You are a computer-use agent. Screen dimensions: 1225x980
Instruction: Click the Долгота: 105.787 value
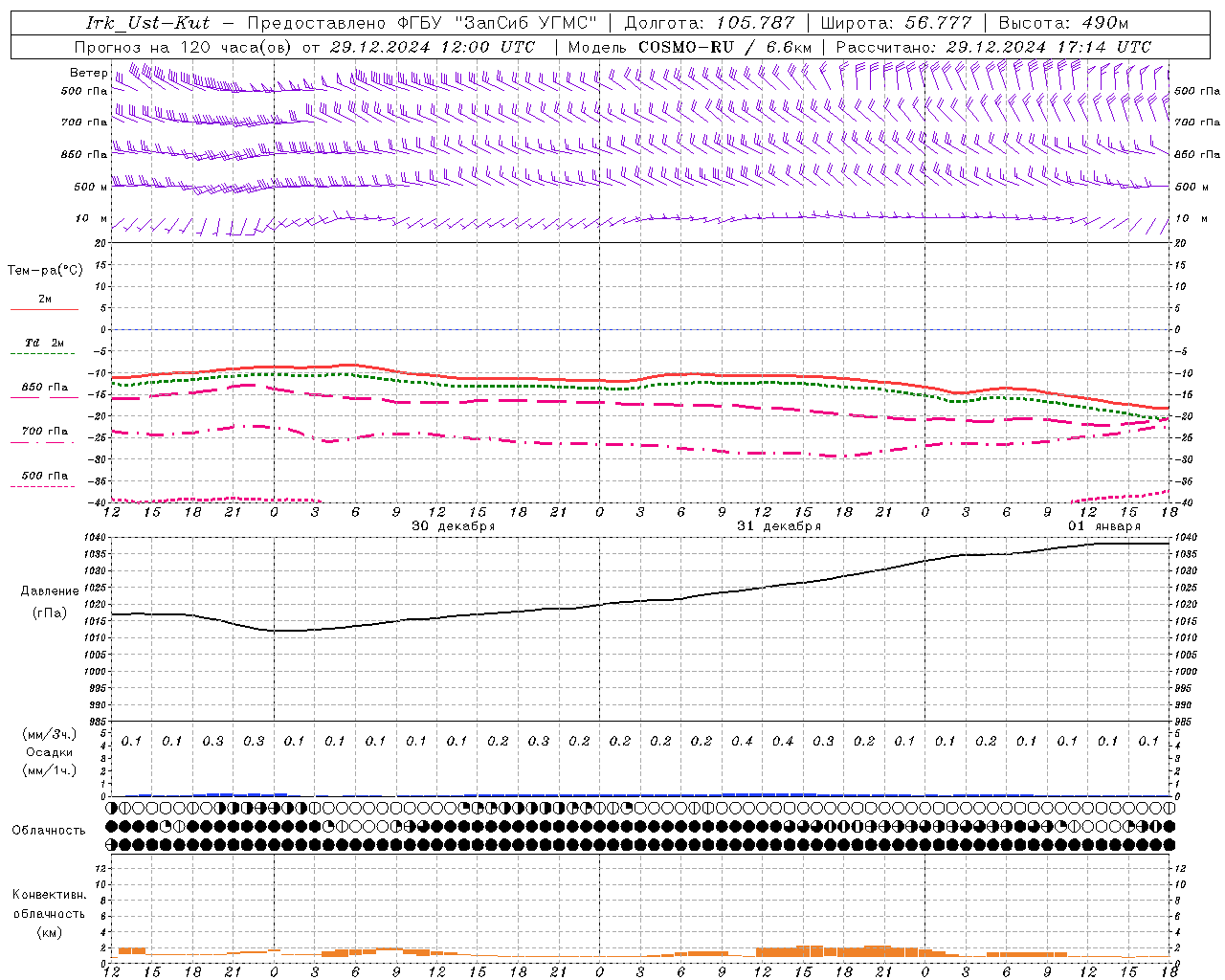tap(709, 23)
